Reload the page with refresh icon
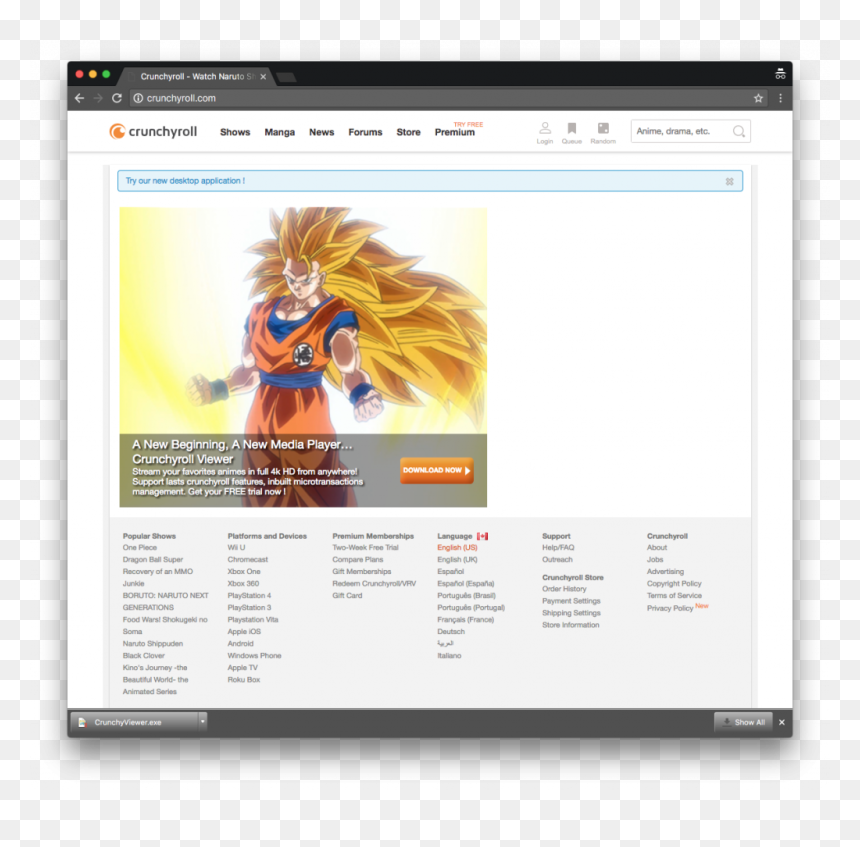 (117, 98)
